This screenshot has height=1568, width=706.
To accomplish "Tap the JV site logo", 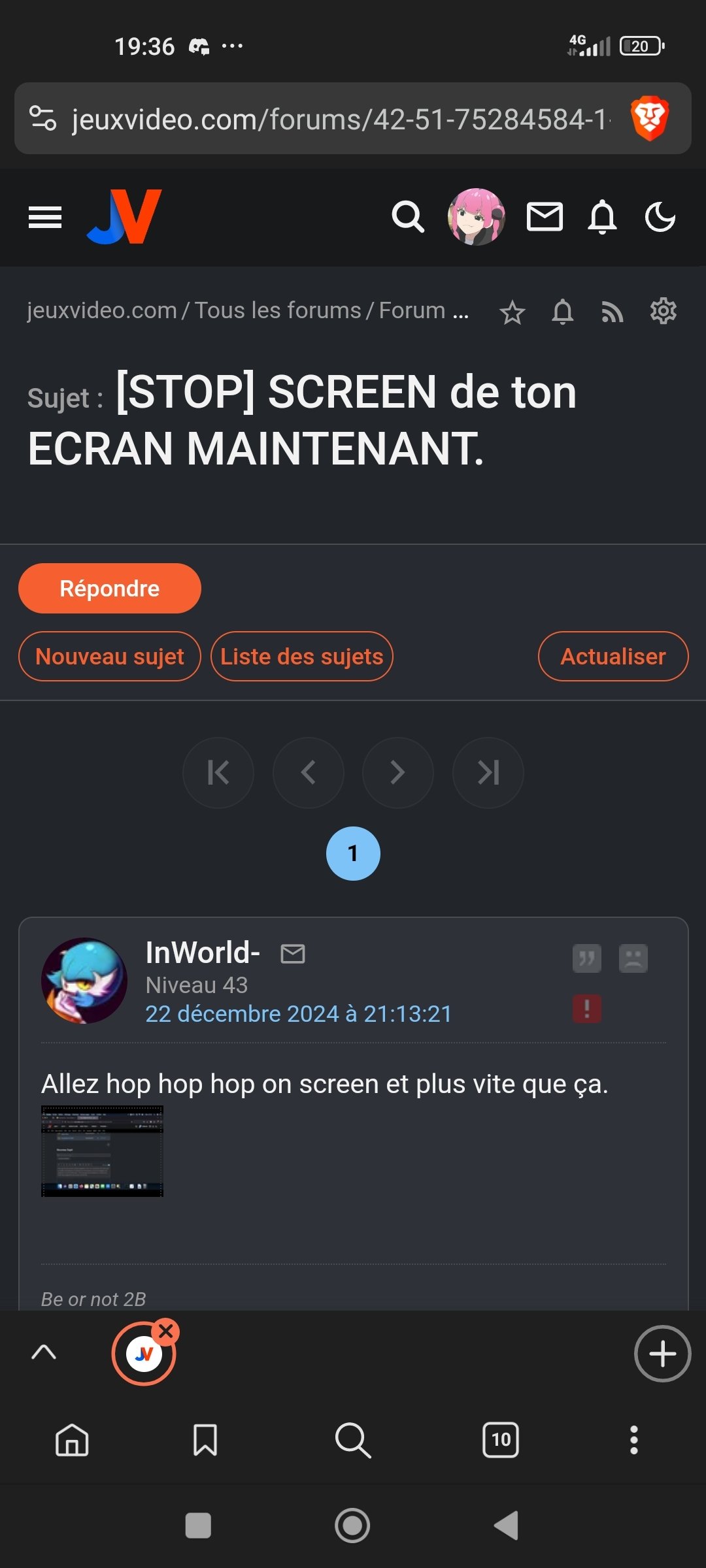I will (124, 216).
